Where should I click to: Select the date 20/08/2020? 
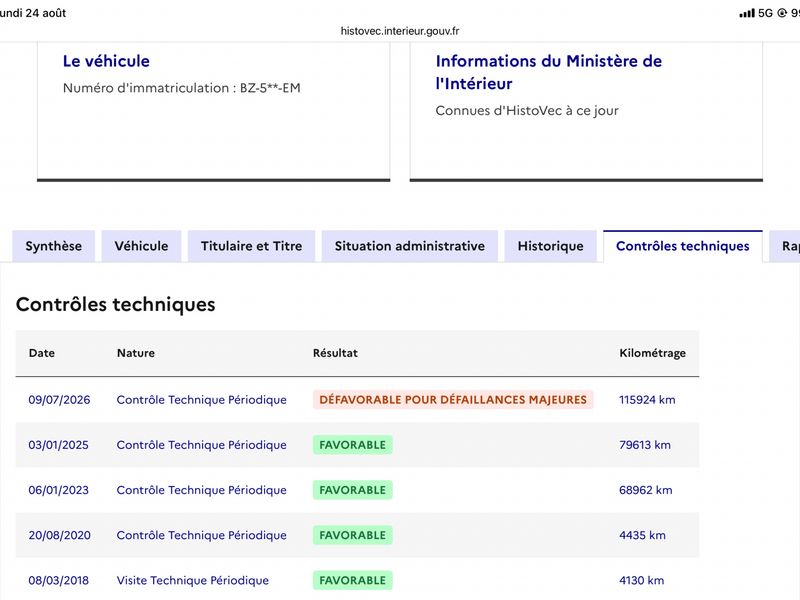click(60, 535)
